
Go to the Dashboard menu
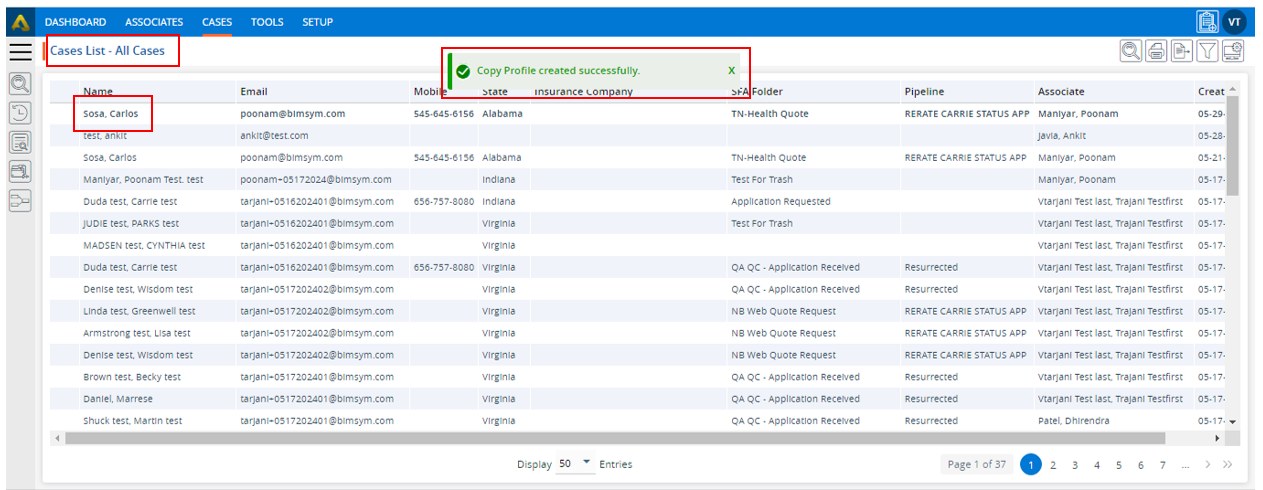coord(75,22)
